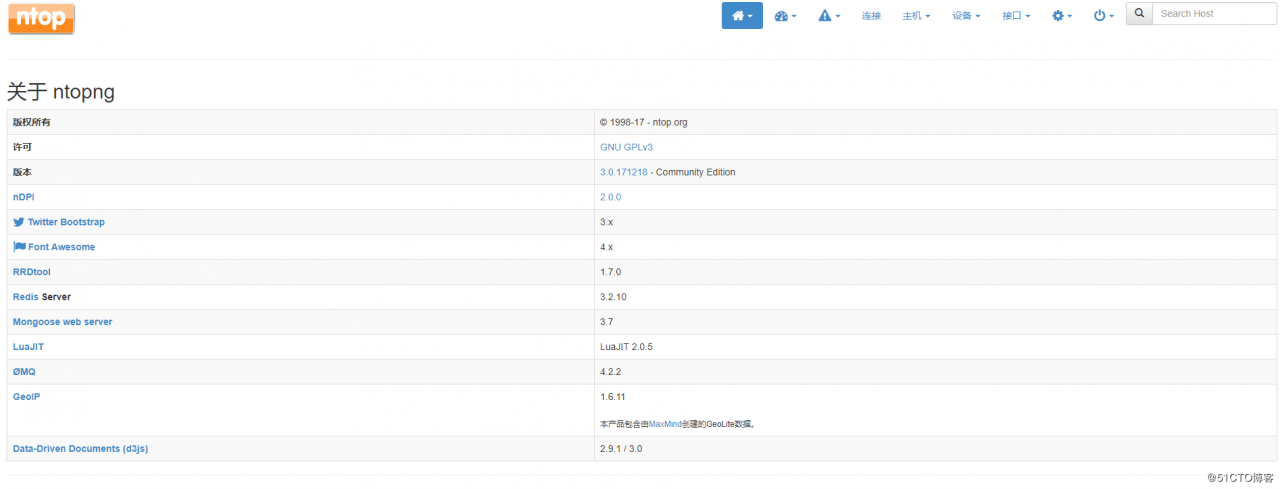Click the Font Awesome 4.x value

(x=607, y=247)
